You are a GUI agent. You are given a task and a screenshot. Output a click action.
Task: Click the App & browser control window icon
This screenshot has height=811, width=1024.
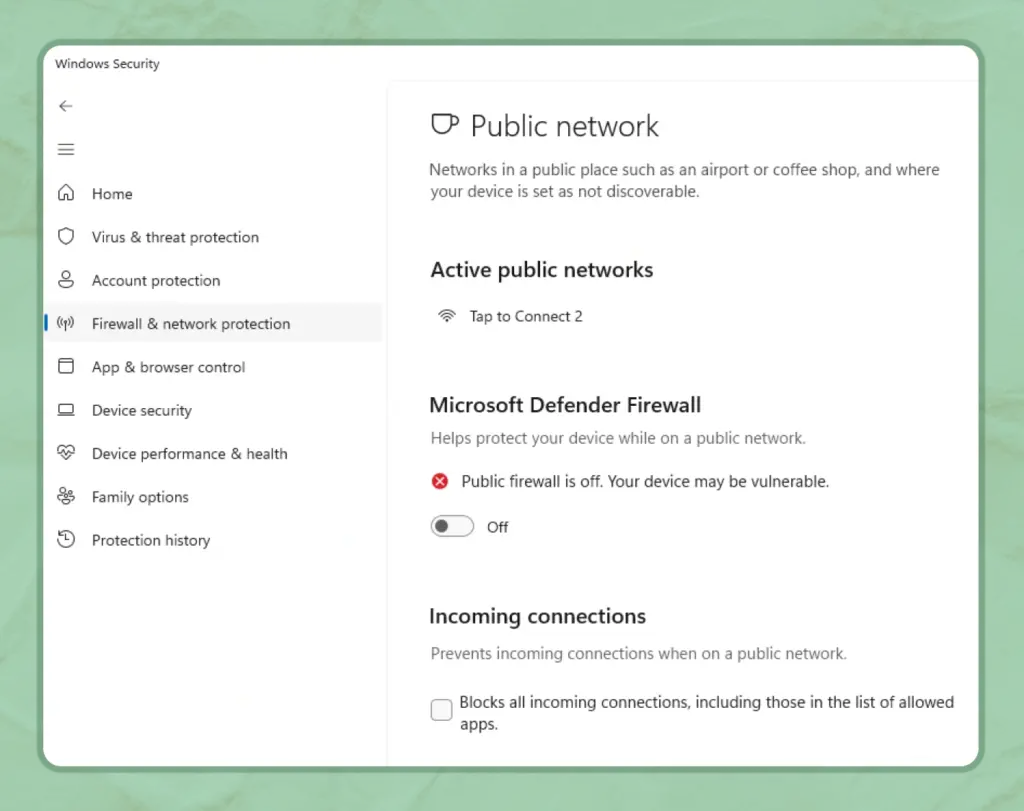[66, 366]
